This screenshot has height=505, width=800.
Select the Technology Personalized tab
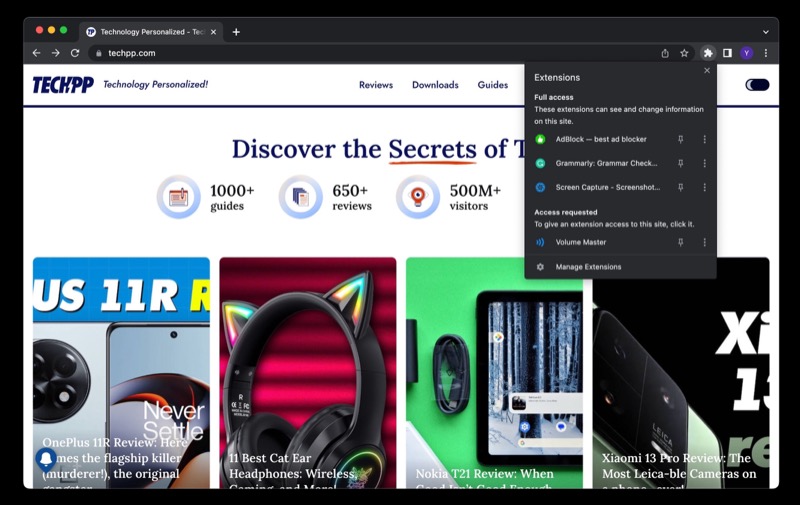click(151, 32)
